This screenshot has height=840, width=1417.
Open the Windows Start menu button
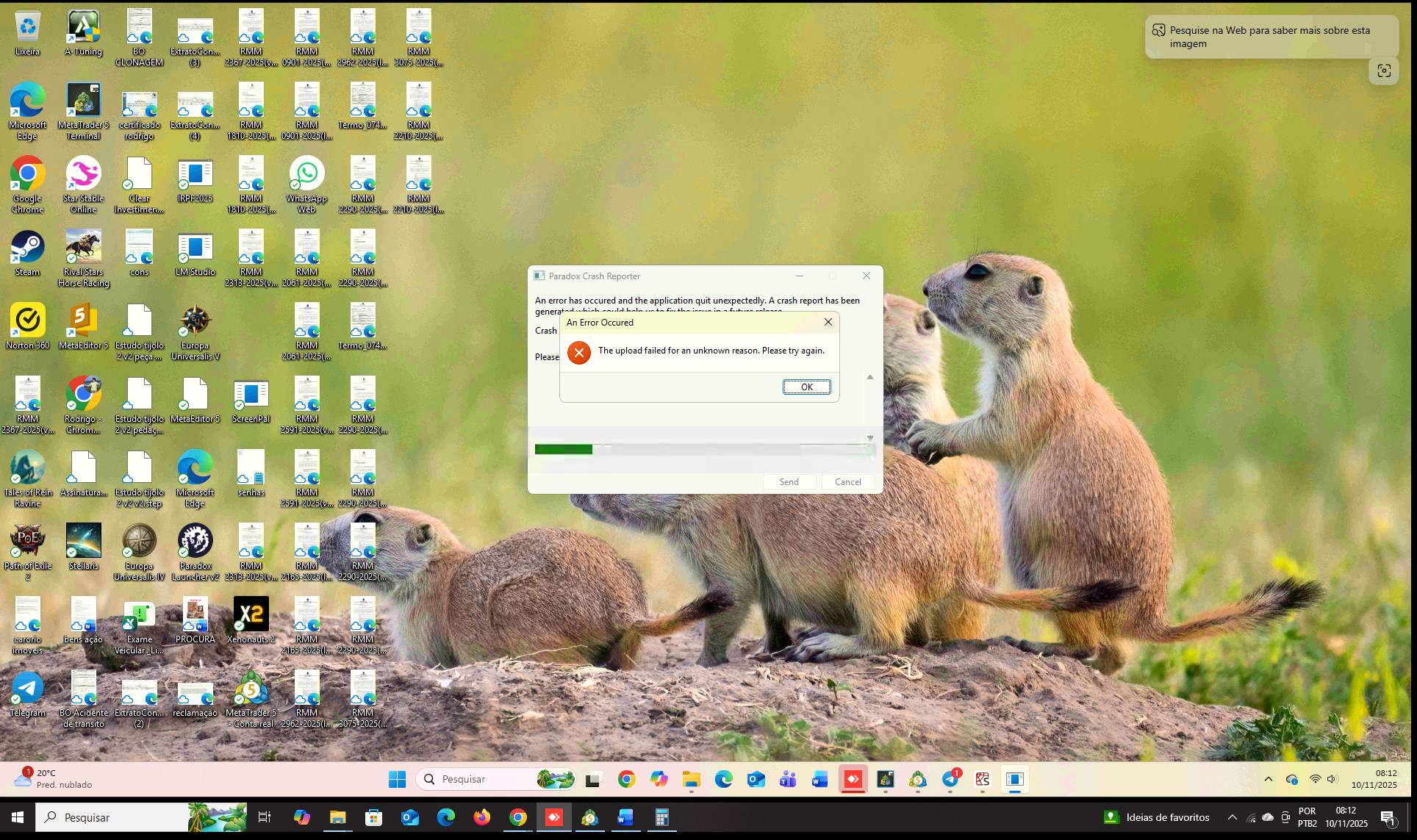coord(397,779)
